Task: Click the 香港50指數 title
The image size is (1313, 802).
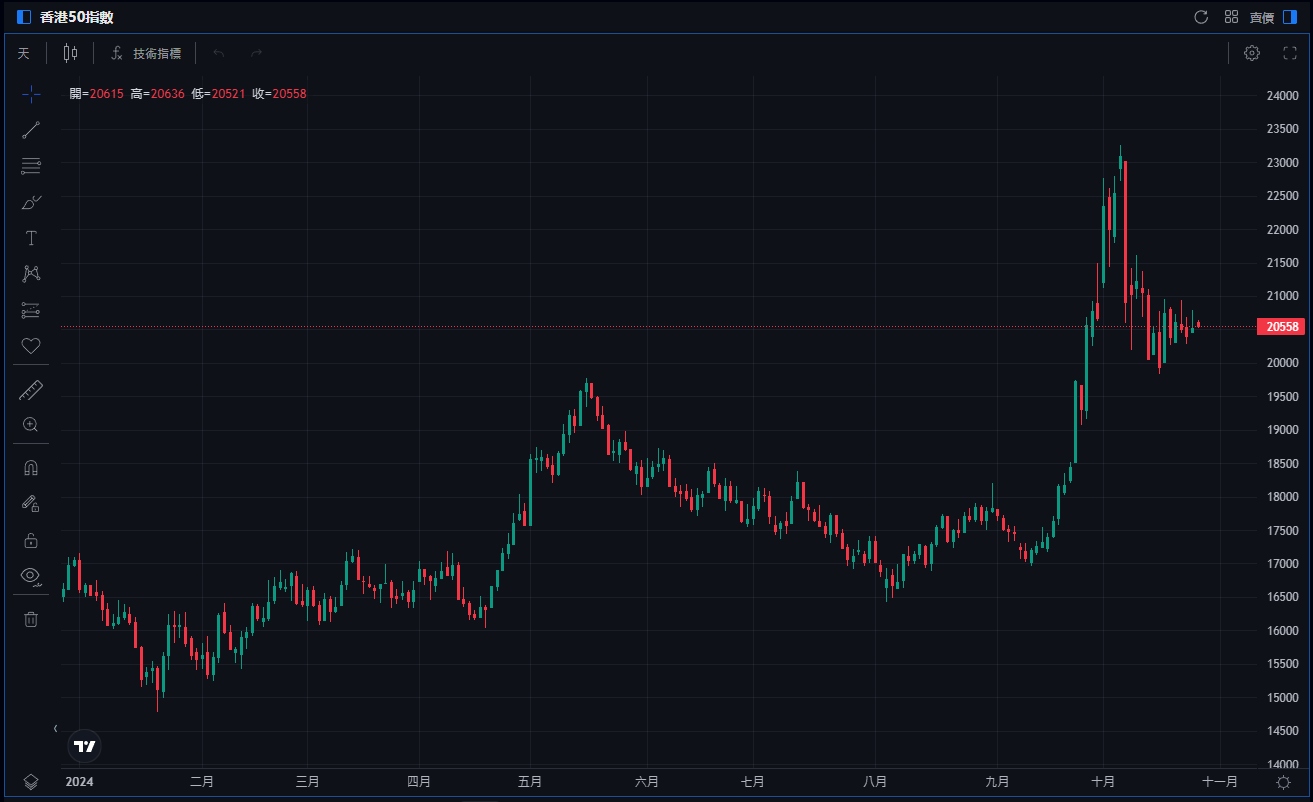Action: (x=76, y=17)
